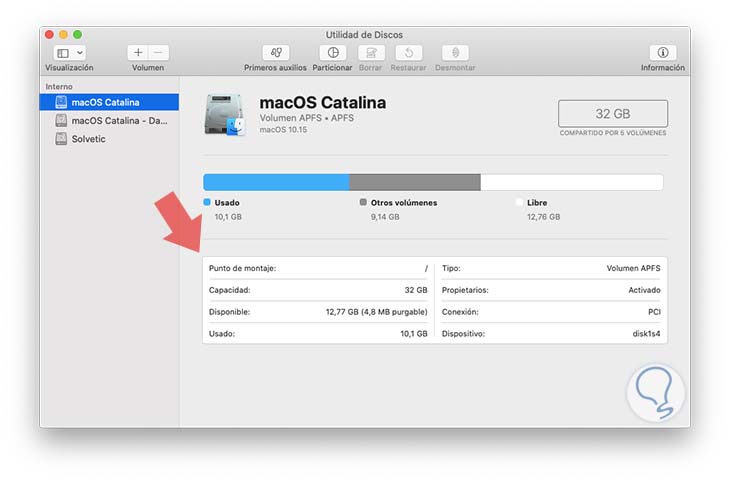Click the Solvetic disk icon in sidebar

pyautogui.click(x=61, y=139)
